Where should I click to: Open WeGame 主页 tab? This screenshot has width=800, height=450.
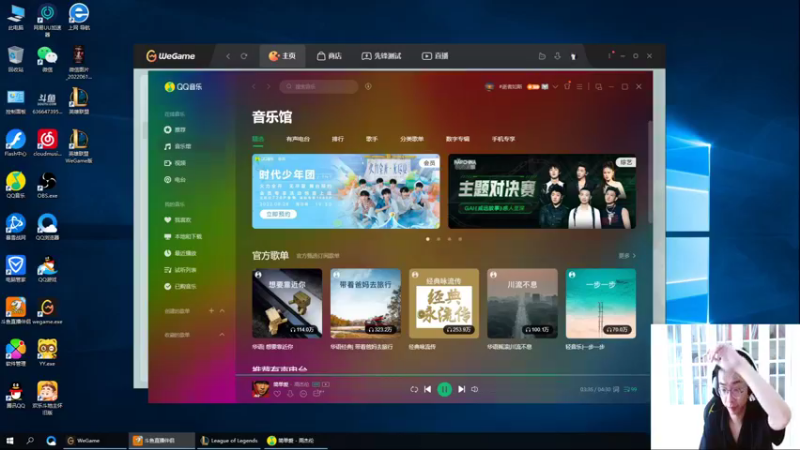coord(282,56)
